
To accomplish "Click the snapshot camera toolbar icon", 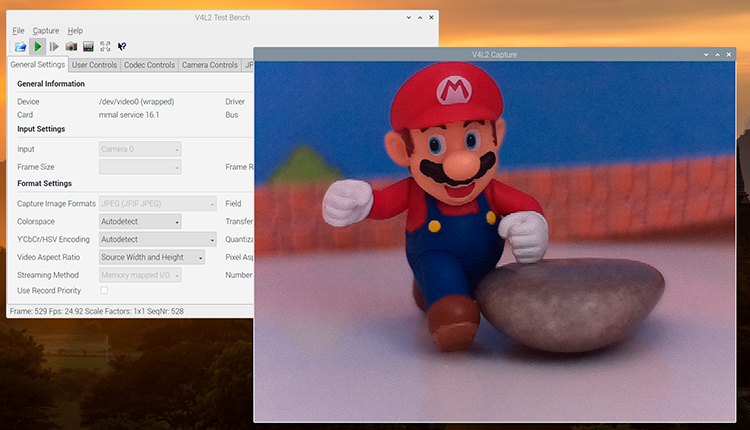I will [x=71, y=46].
